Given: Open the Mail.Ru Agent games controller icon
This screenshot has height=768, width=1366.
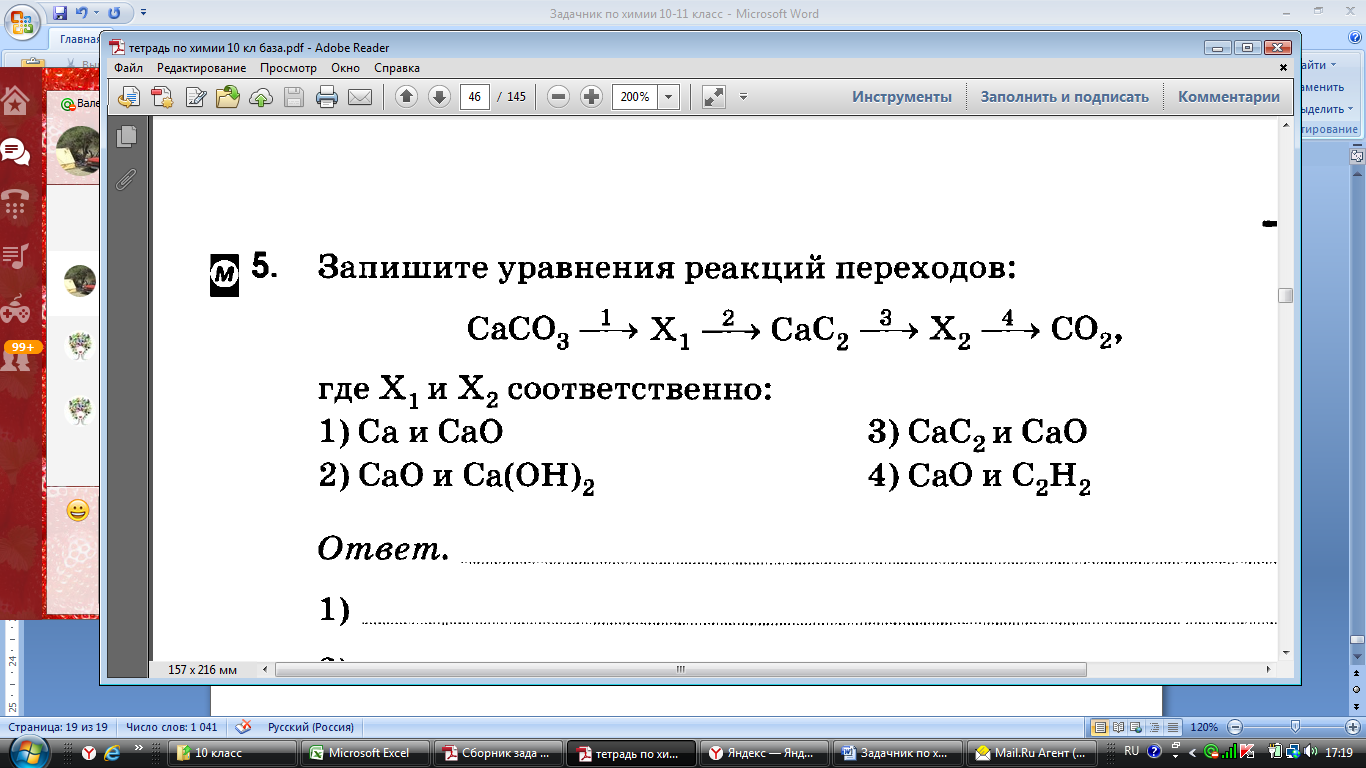Looking at the screenshot, I should 15,309.
